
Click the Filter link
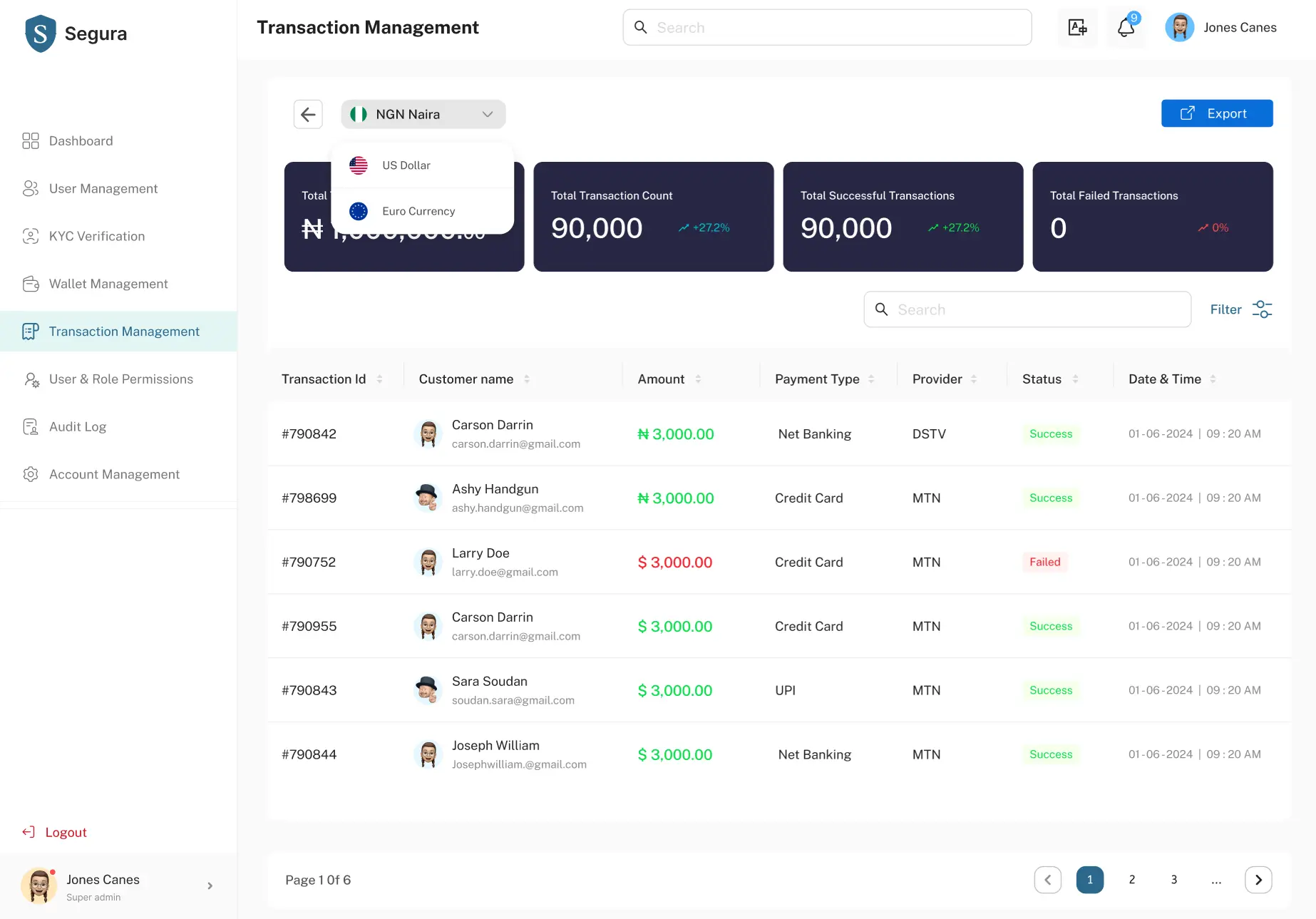click(x=1225, y=309)
